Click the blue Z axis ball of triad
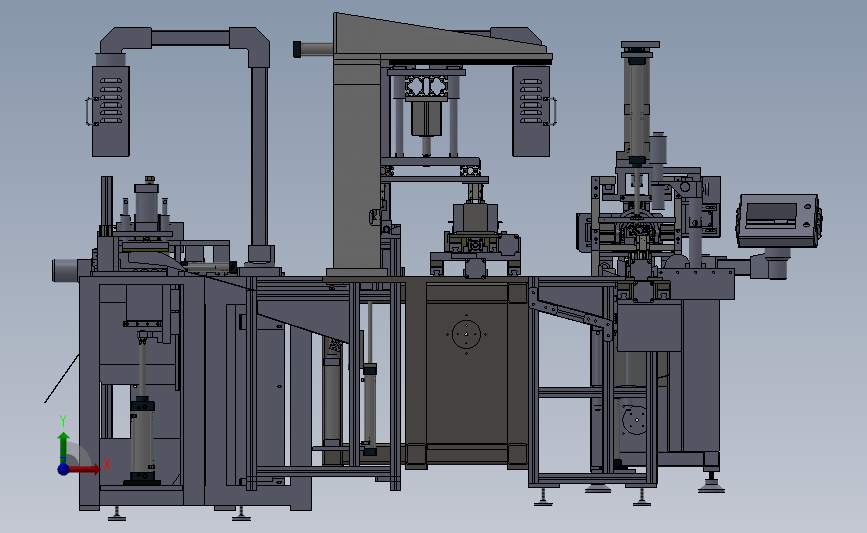Screen dimensions: 867x533 (63, 469)
